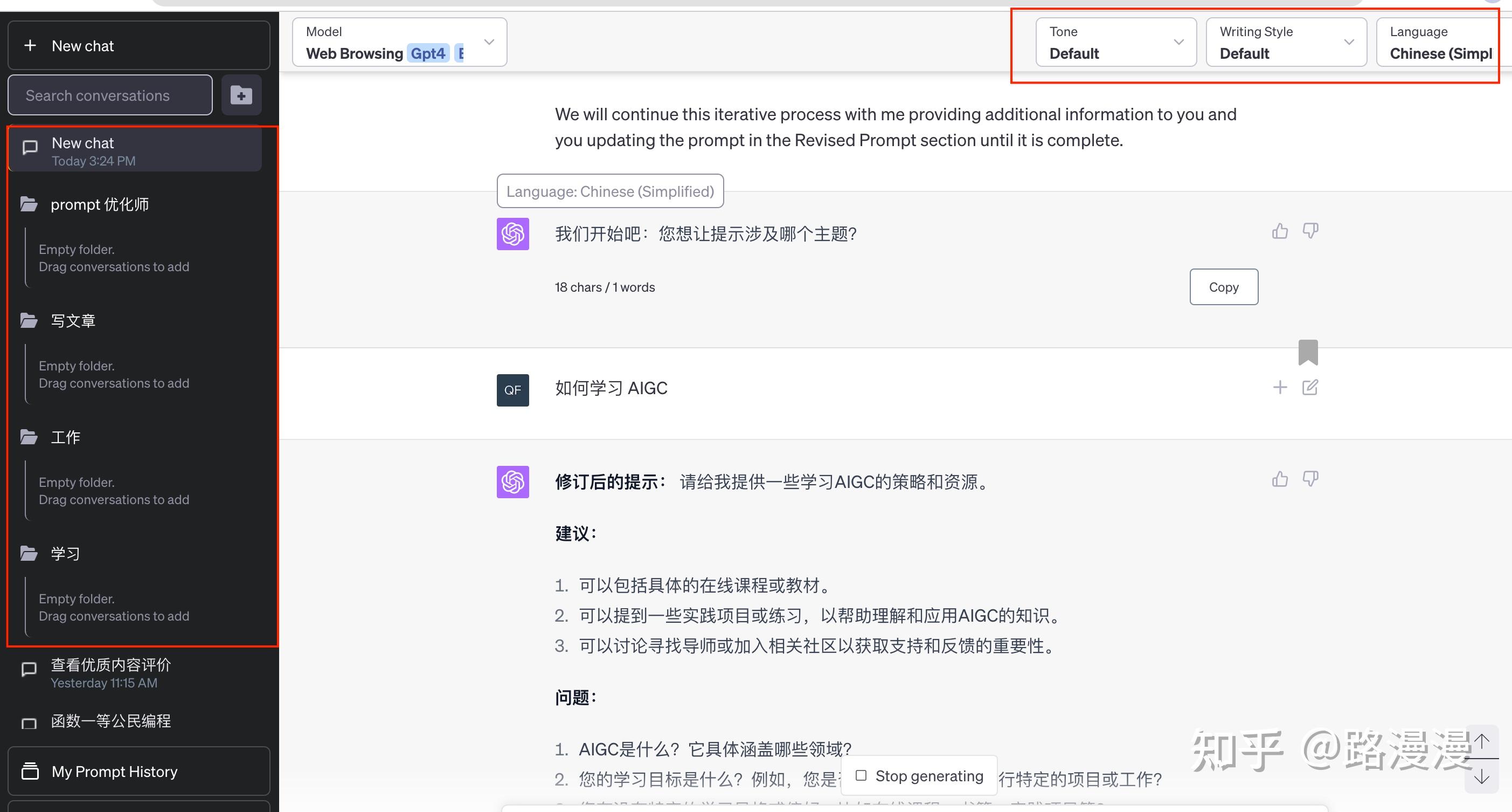Open the Writing Style dropdown
This screenshot has width=1512, height=812.
(1286, 42)
